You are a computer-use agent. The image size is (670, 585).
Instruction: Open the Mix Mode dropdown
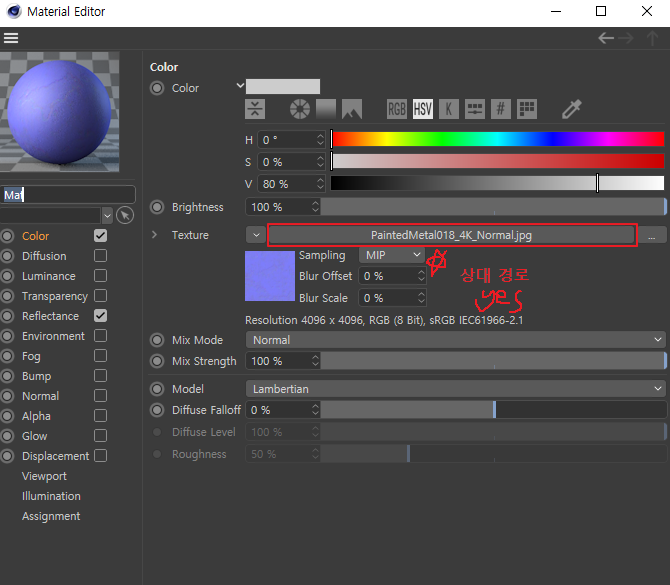(x=455, y=340)
